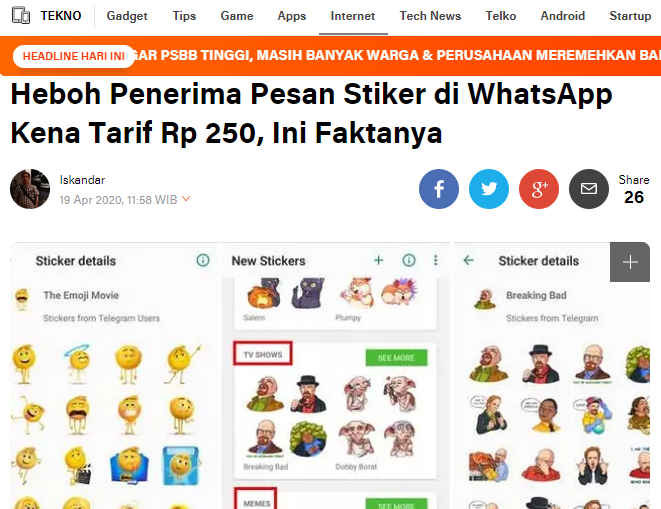
Task: Click Iskandar's author avatar
Action: click(x=30, y=189)
